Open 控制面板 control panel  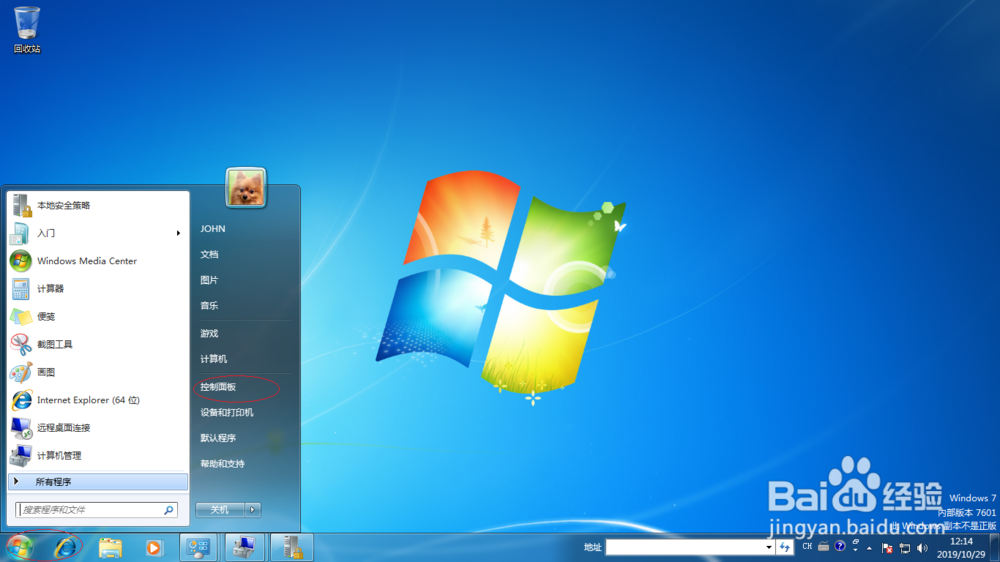tap(218, 387)
